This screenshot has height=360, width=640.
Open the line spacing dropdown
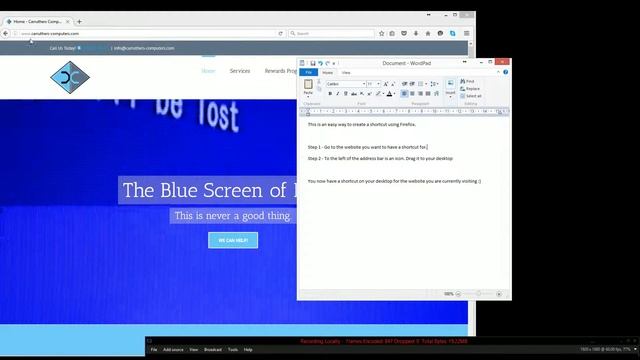[x=434, y=84]
